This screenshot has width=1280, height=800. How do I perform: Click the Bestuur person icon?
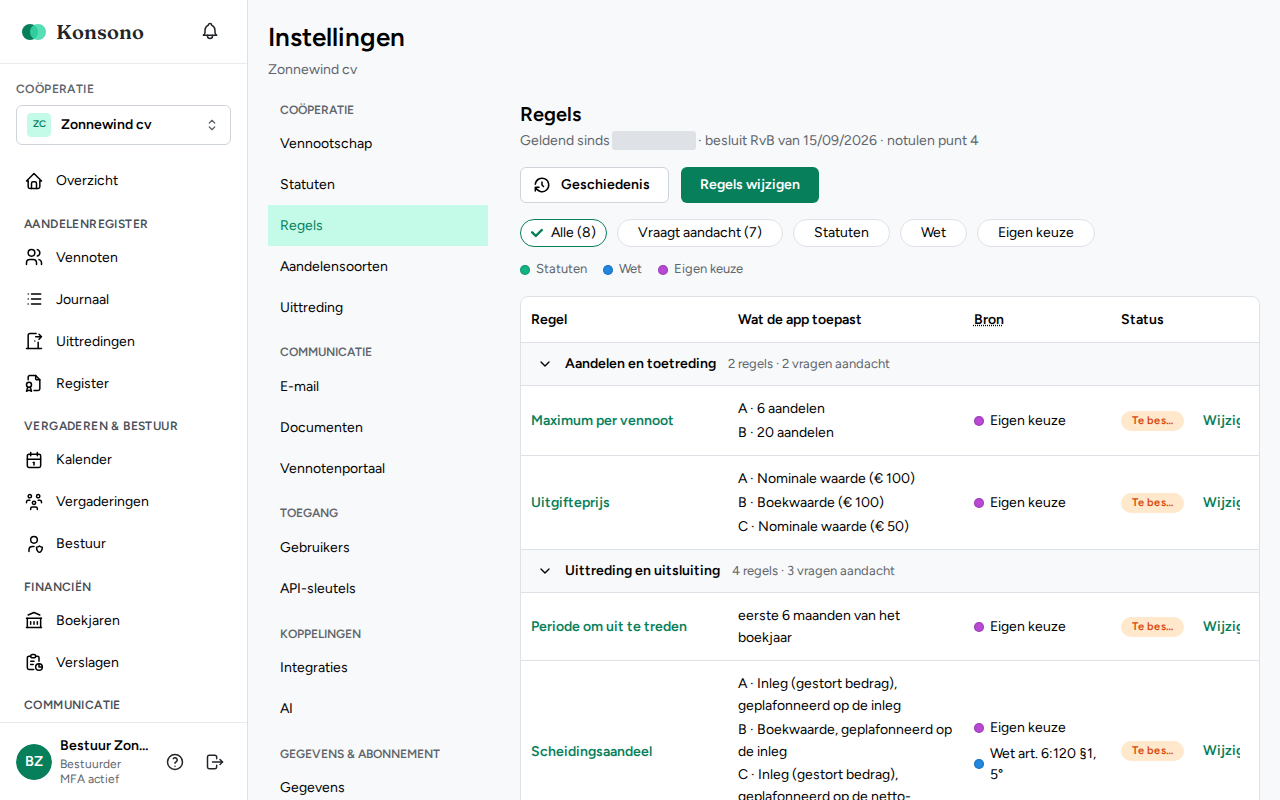35,544
